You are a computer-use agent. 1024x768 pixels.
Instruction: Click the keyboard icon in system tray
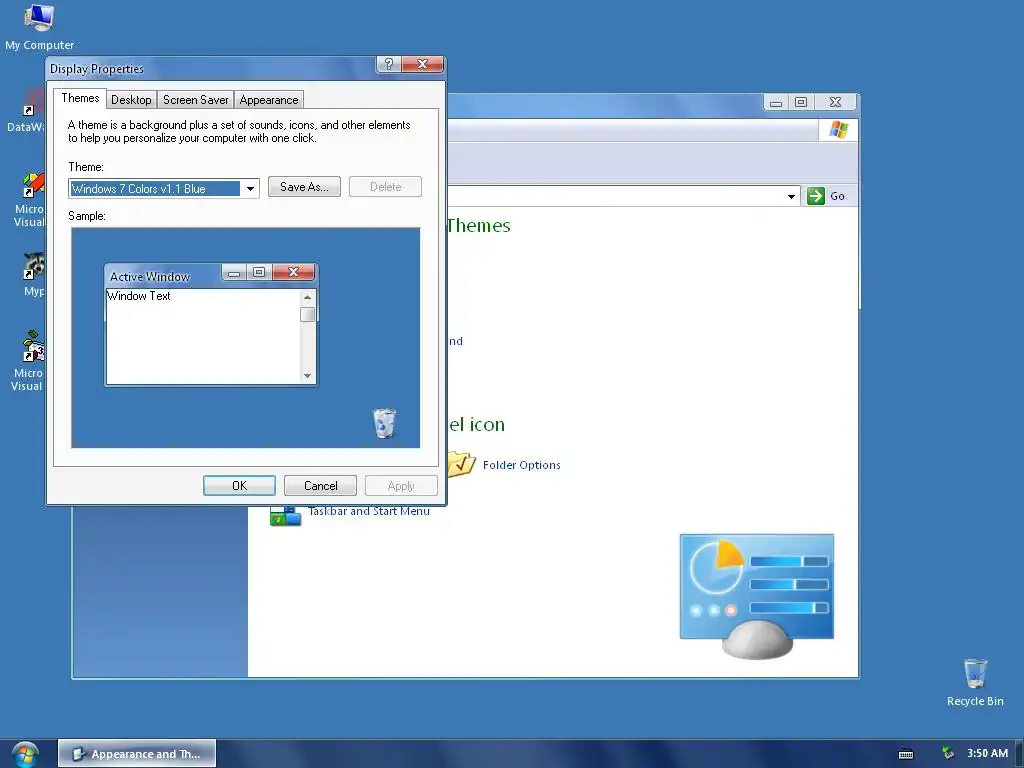coord(906,754)
